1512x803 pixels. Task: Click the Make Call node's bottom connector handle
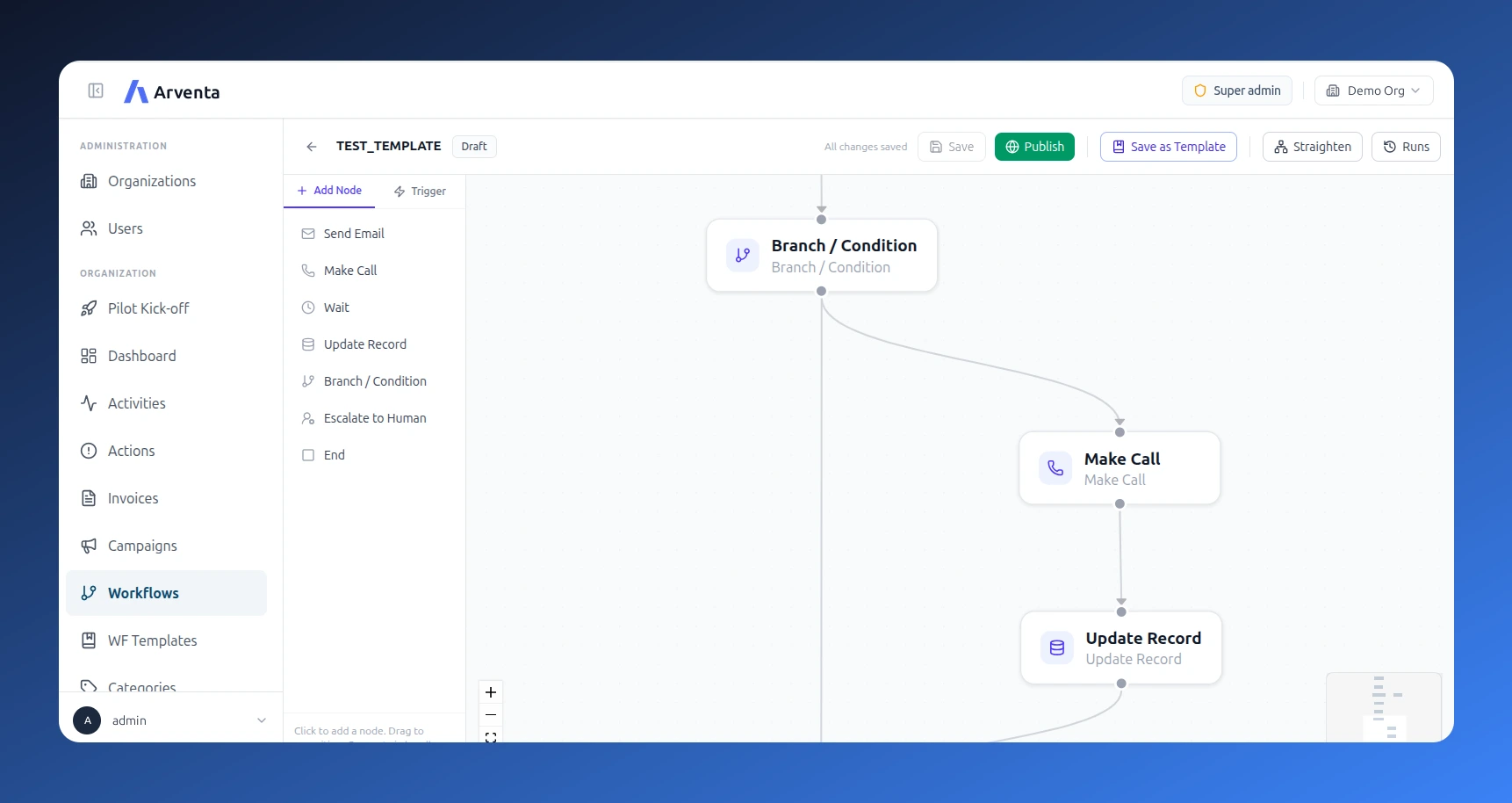1120,504
